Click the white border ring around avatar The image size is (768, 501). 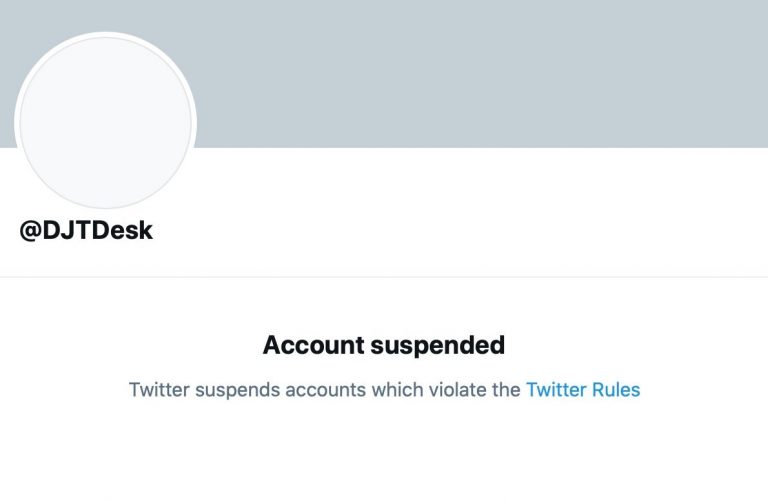(194, 124)
